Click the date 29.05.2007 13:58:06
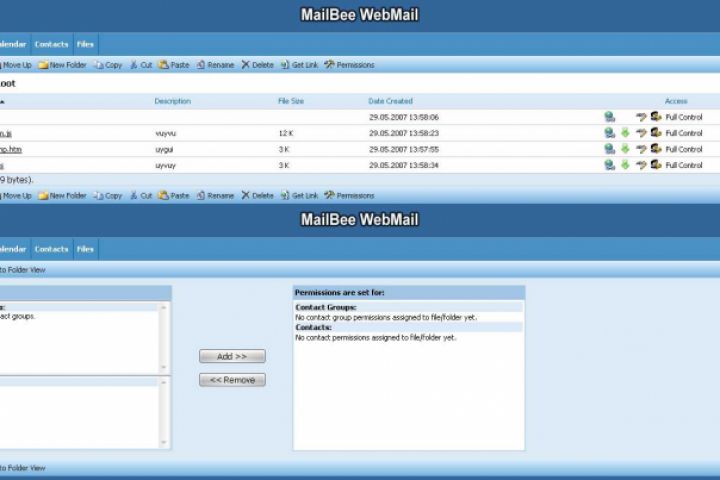720x480 pixels. tap(404, 118)
